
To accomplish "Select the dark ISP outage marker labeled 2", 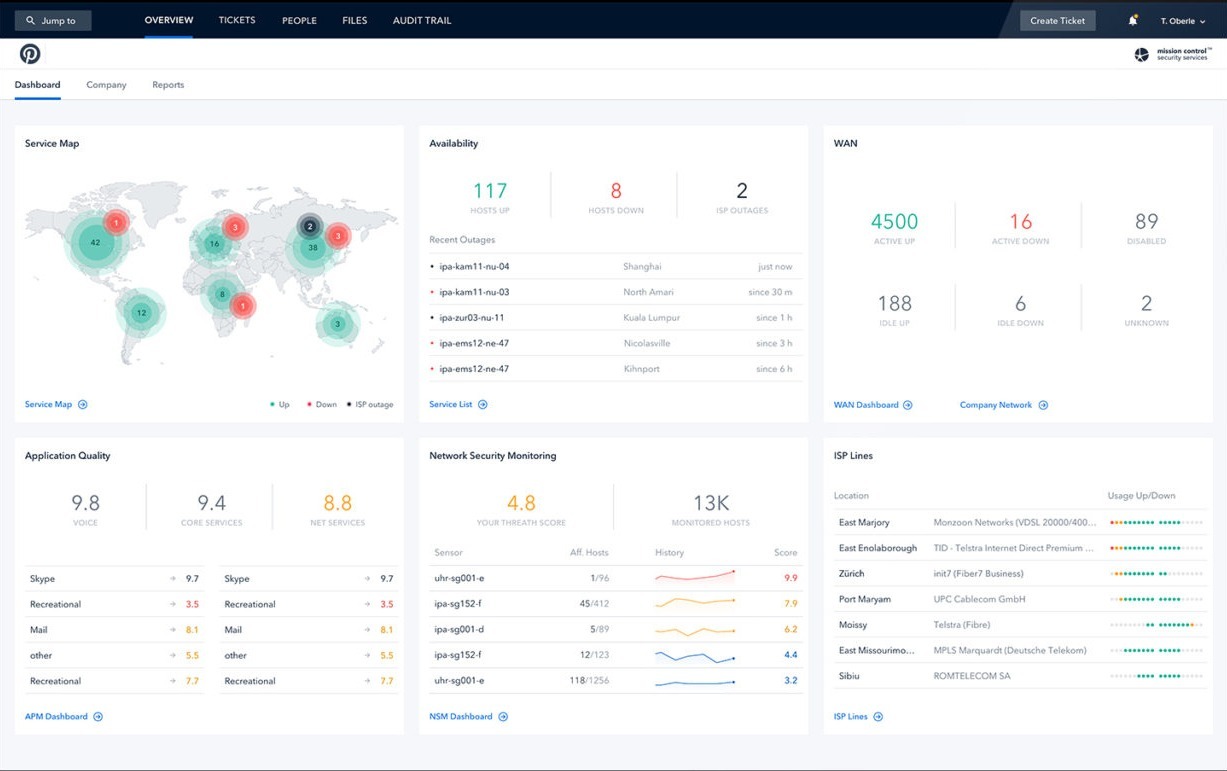I will [310, 227].
